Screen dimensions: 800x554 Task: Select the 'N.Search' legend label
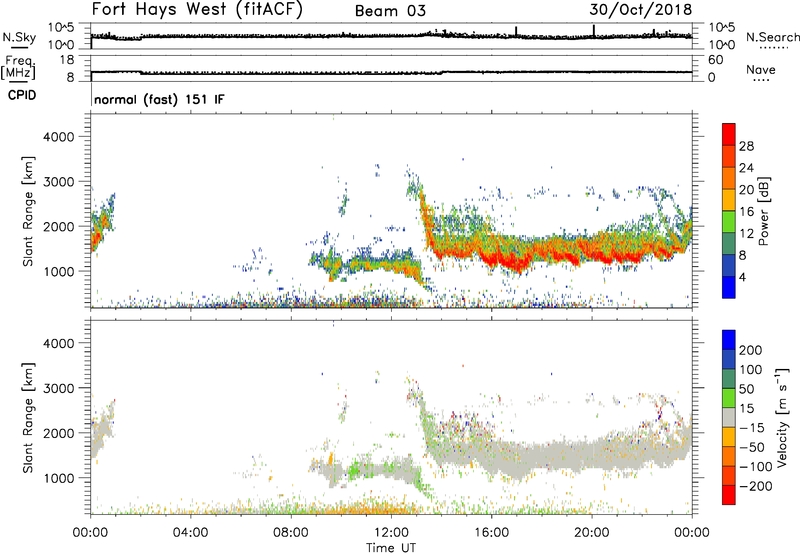(x=772, y=37)
